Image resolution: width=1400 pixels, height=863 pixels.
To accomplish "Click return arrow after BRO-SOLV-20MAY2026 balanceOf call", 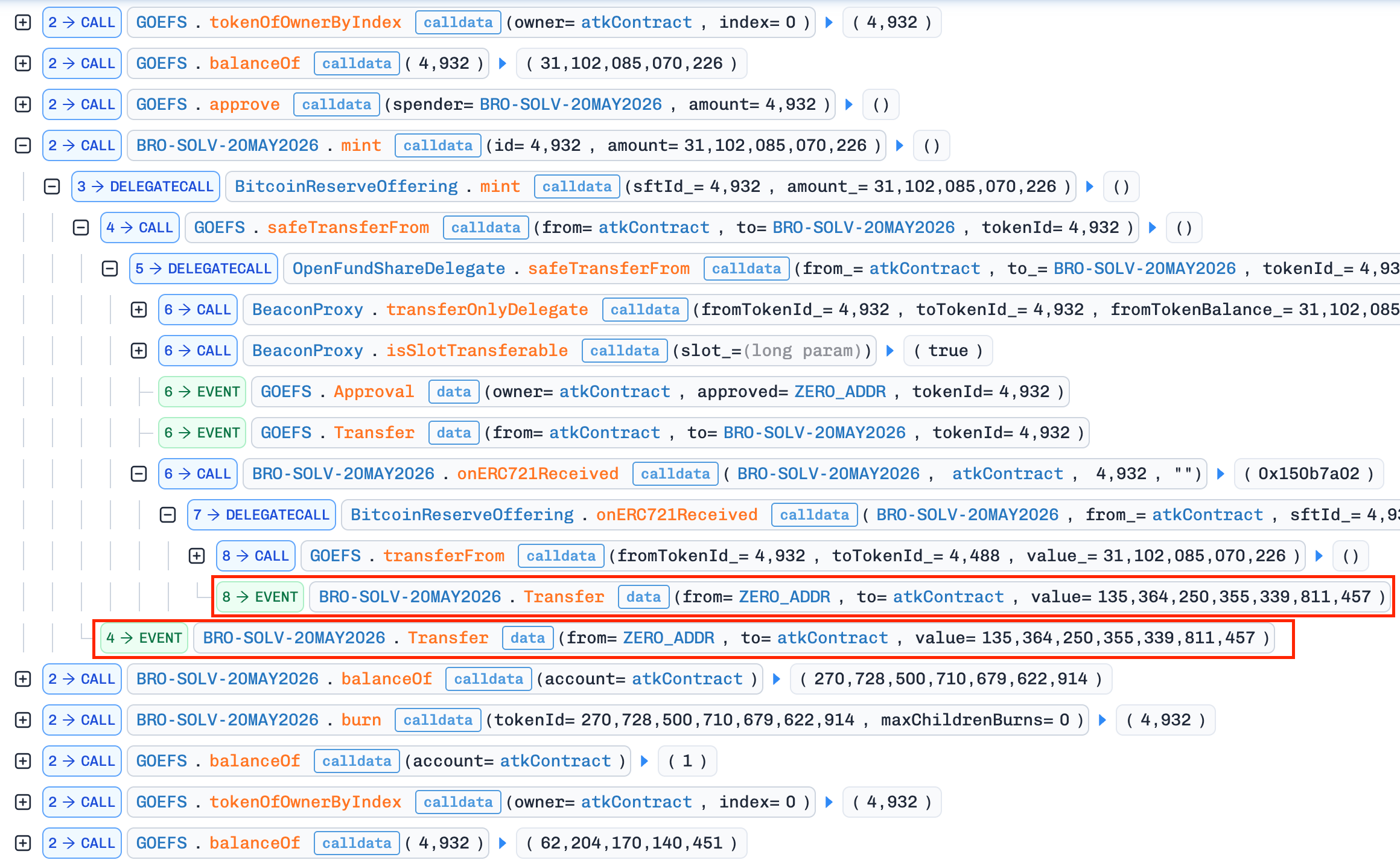I will (x=777, y=679).
